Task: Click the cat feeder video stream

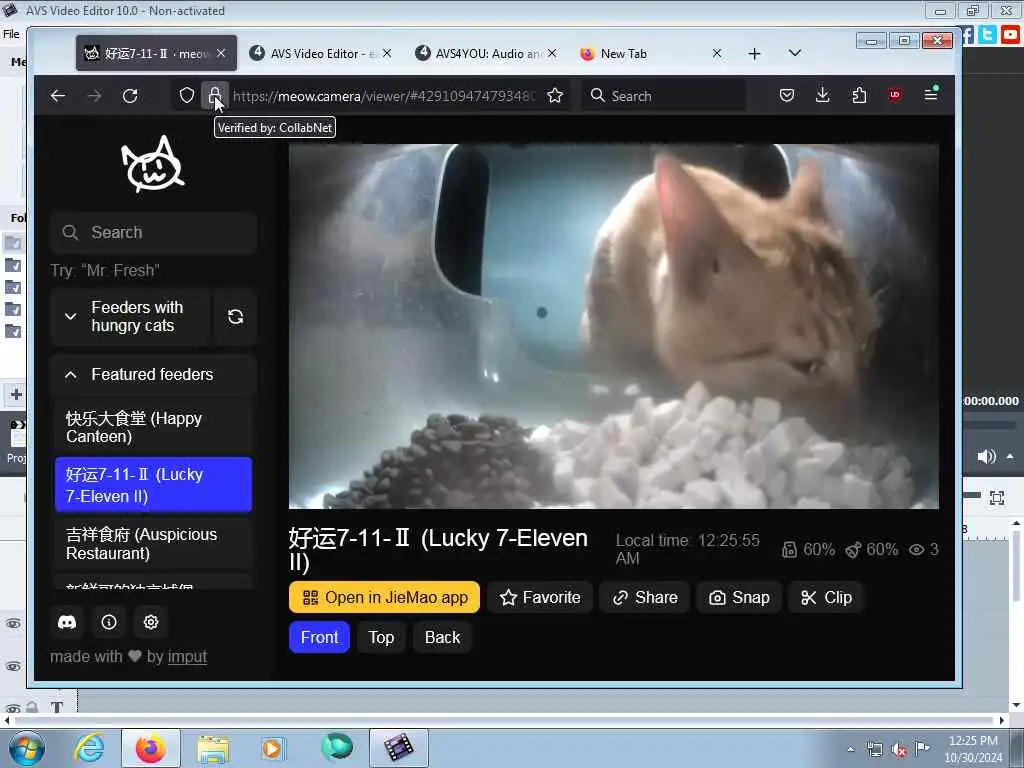Action: 614,326
